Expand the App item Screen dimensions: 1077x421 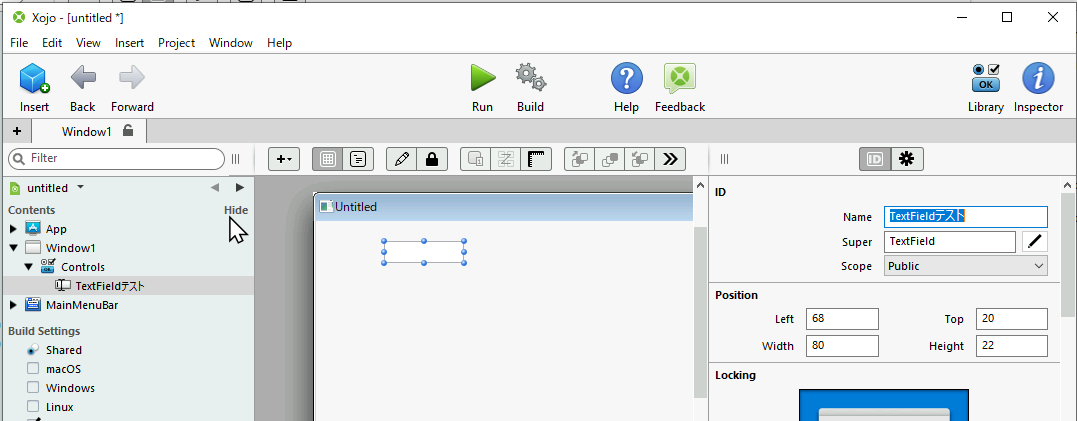click(x=14, y=229)
